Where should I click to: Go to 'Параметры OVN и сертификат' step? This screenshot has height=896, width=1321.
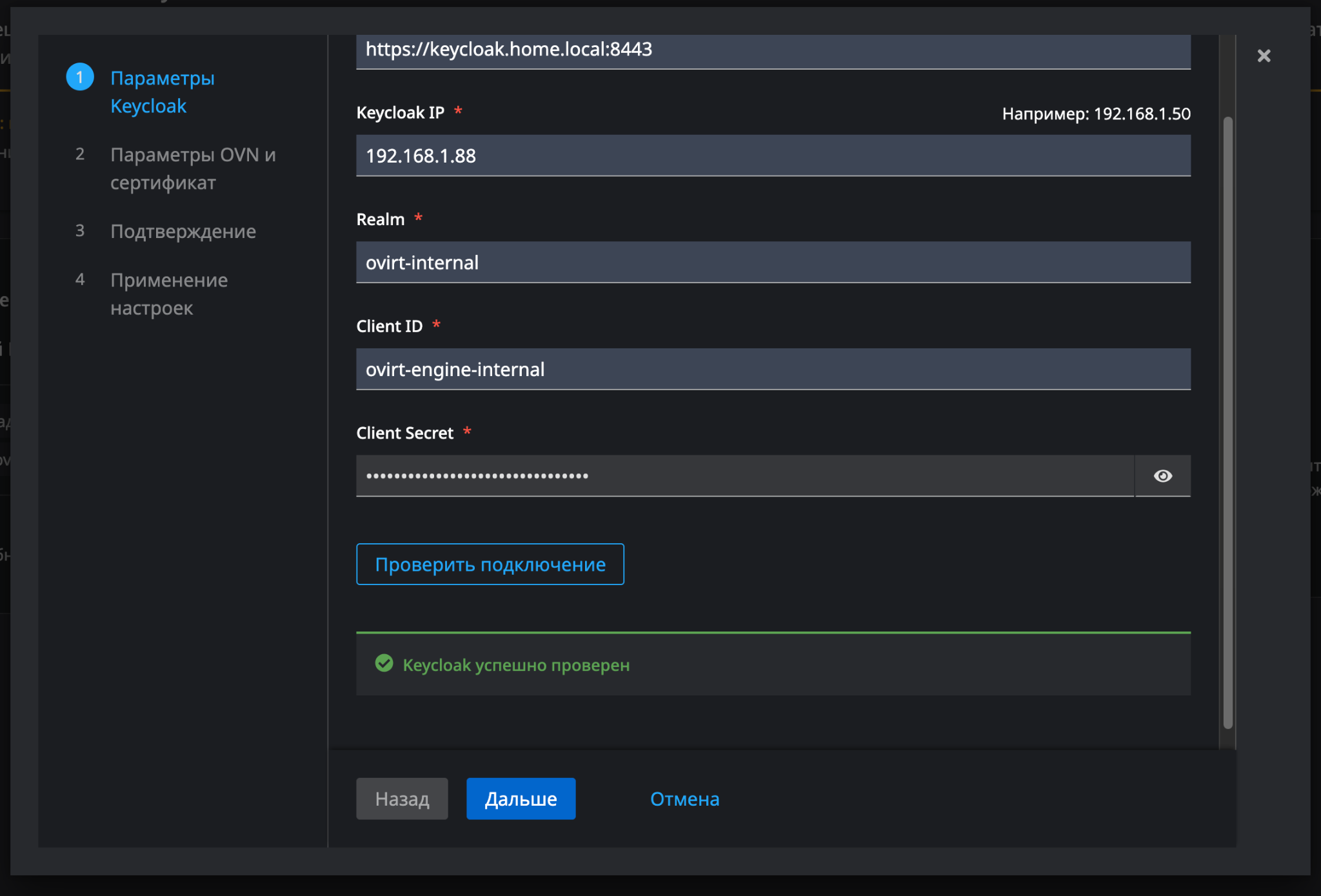[x=193, y=168]
